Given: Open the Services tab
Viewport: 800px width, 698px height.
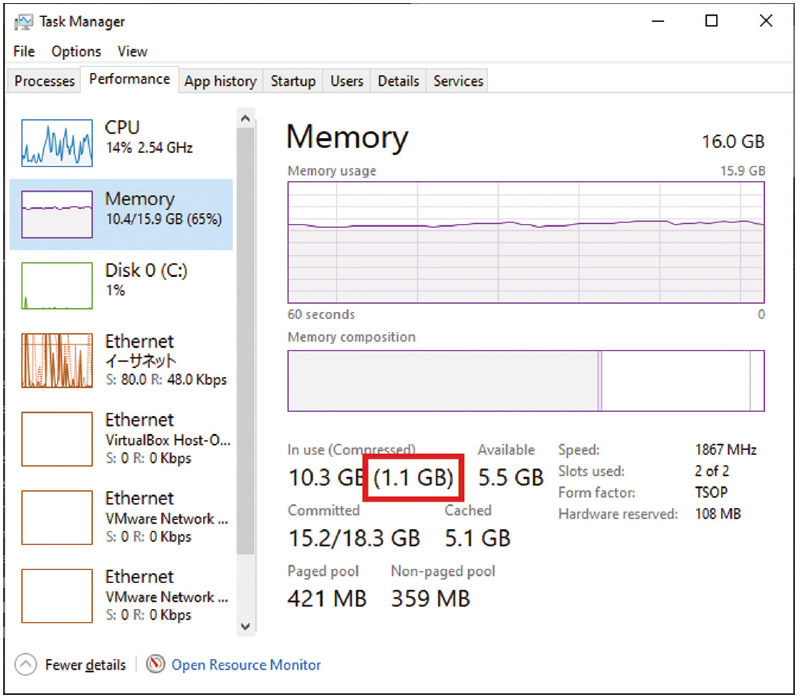Looking at the screenshot, I should [x=458, y=81].
